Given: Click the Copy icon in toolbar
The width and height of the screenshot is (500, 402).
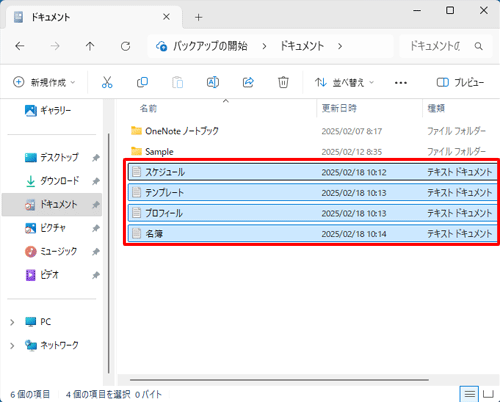Looking at the screenshot, I should click(x=142, y=82).
